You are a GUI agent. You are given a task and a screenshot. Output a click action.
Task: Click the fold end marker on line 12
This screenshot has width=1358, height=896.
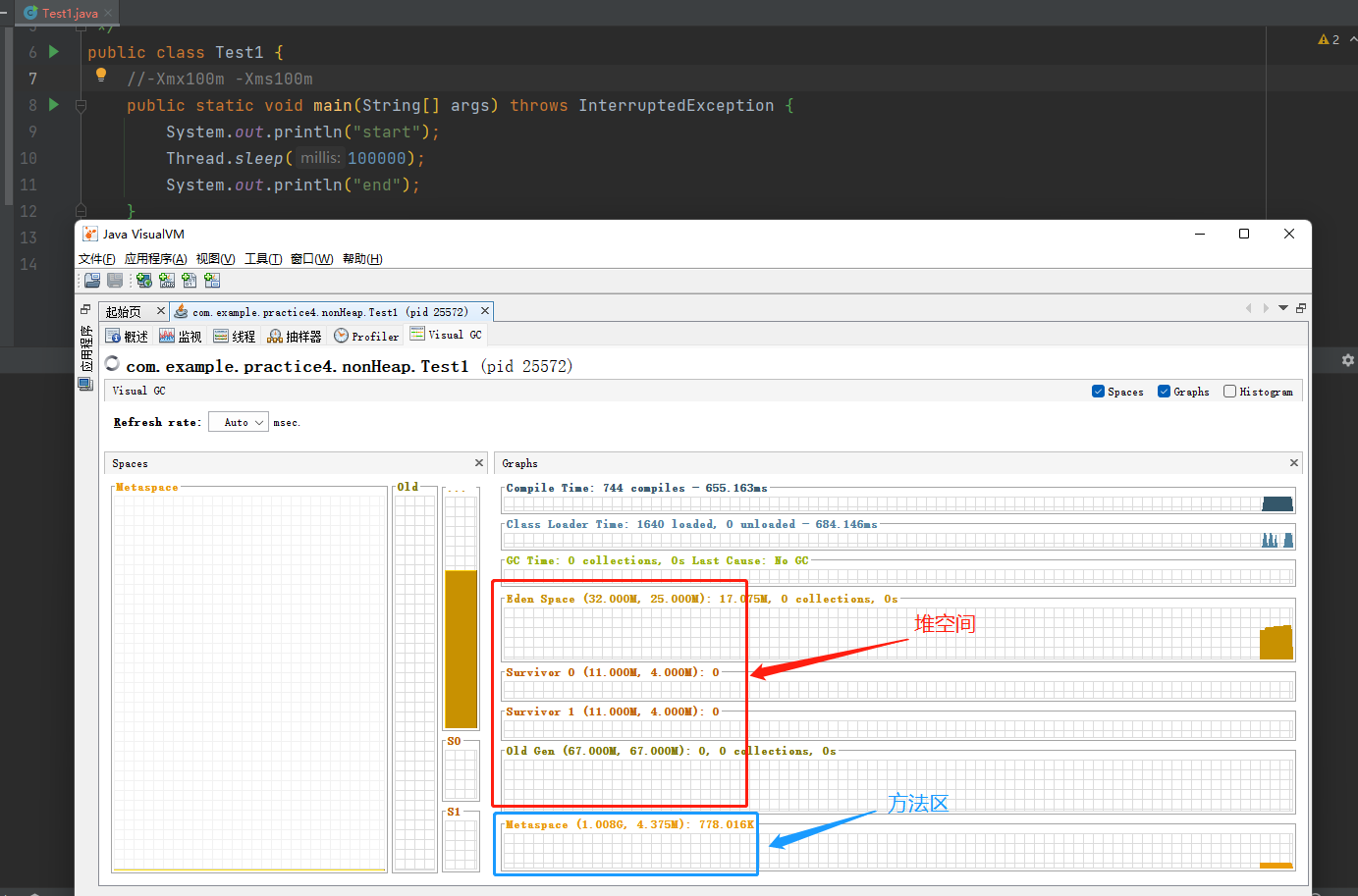pyautogui.click(x=81, y=210)
